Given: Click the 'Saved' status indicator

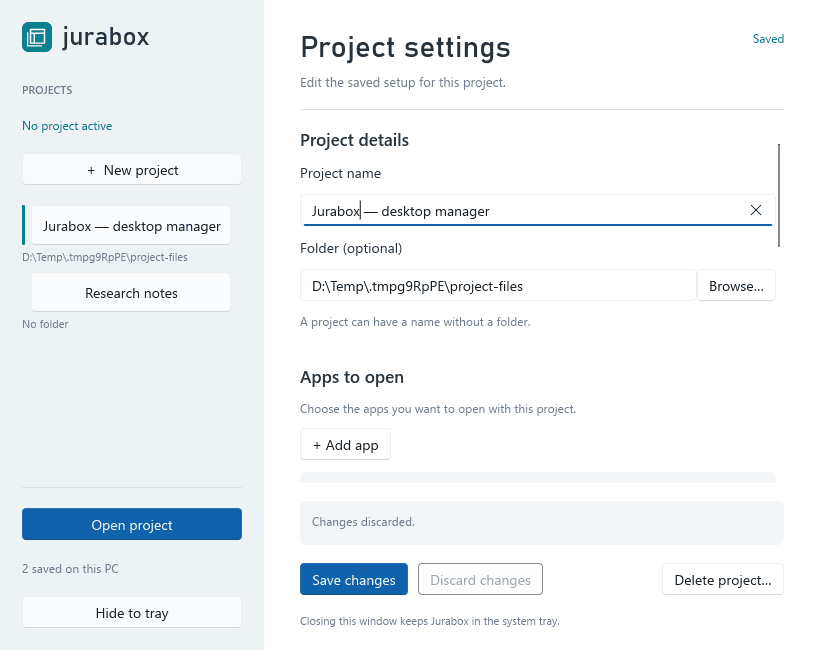Looking at the screenshot, I should (x=768, y=39).
